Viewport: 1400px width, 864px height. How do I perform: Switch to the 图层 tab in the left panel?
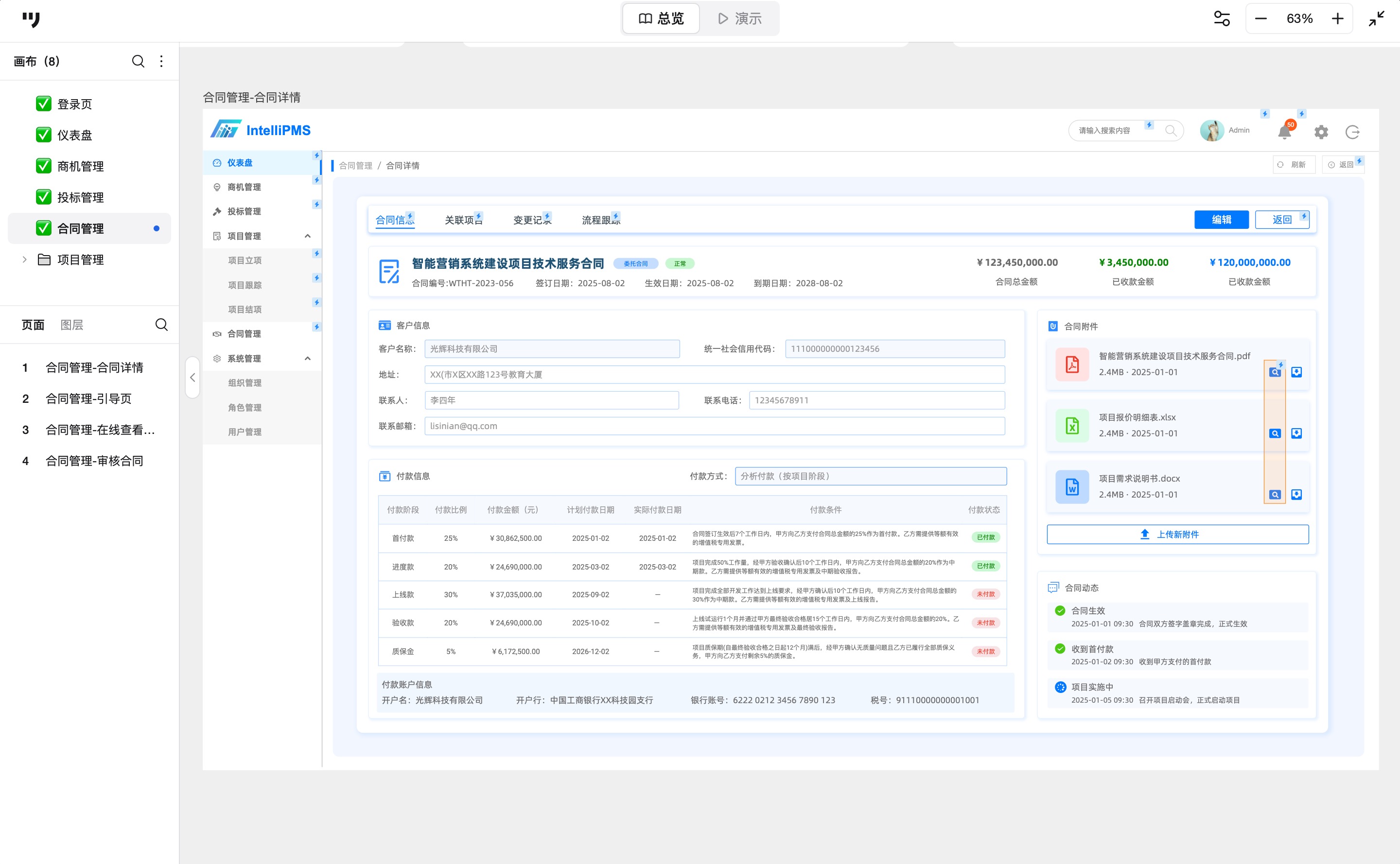tap(72, 325)
